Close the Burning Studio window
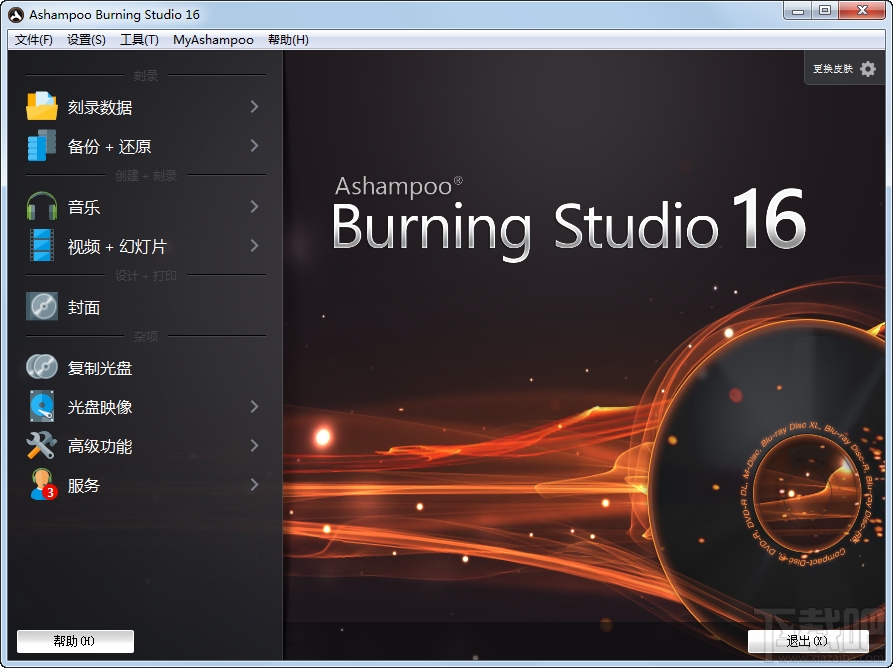This screenshot has height=668, width=893. click(x=862, y=11)
